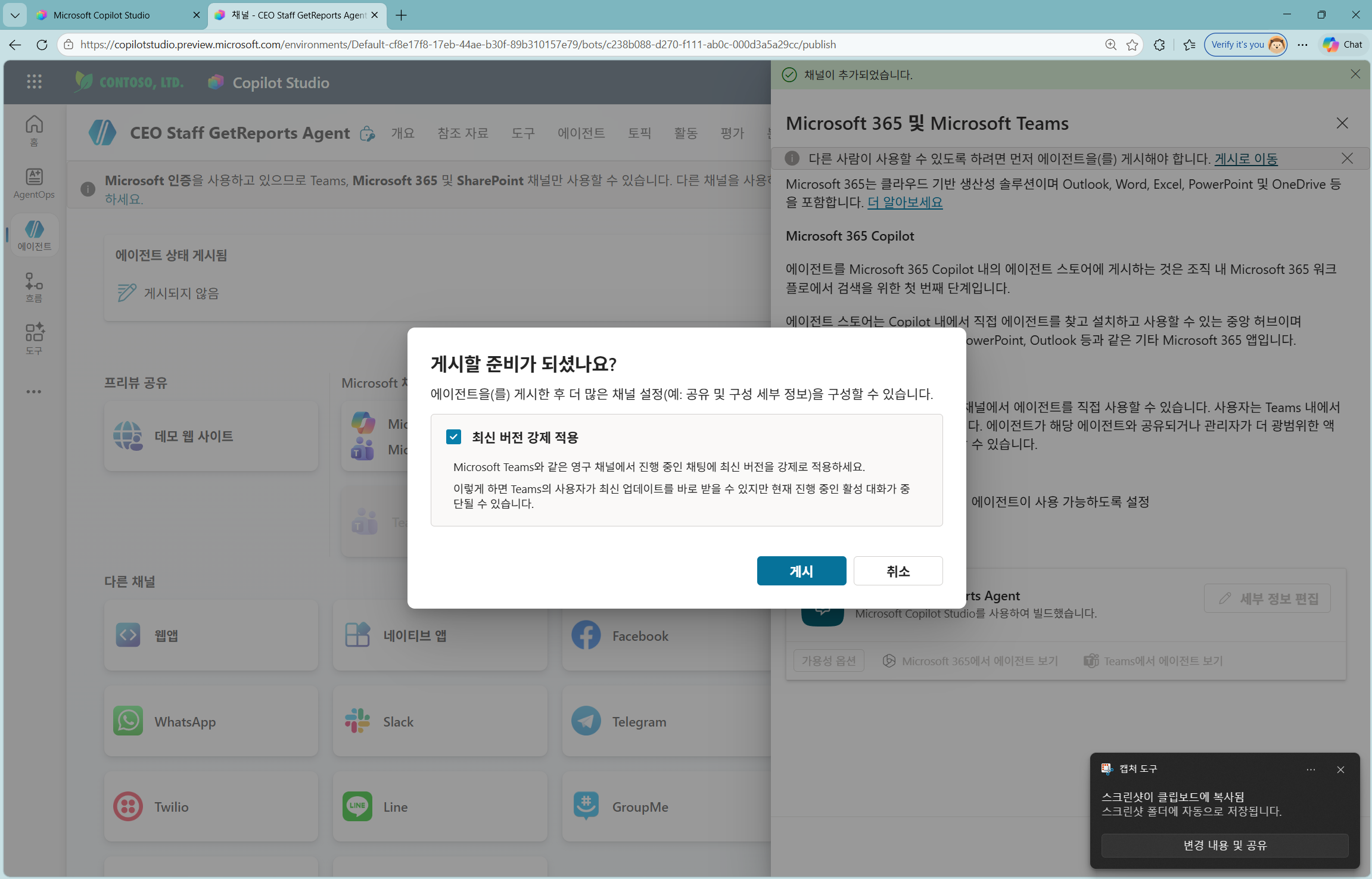Switch to the 개요 tab
This screenshot has height=879, width=1372.
click(x=403, y=133)
